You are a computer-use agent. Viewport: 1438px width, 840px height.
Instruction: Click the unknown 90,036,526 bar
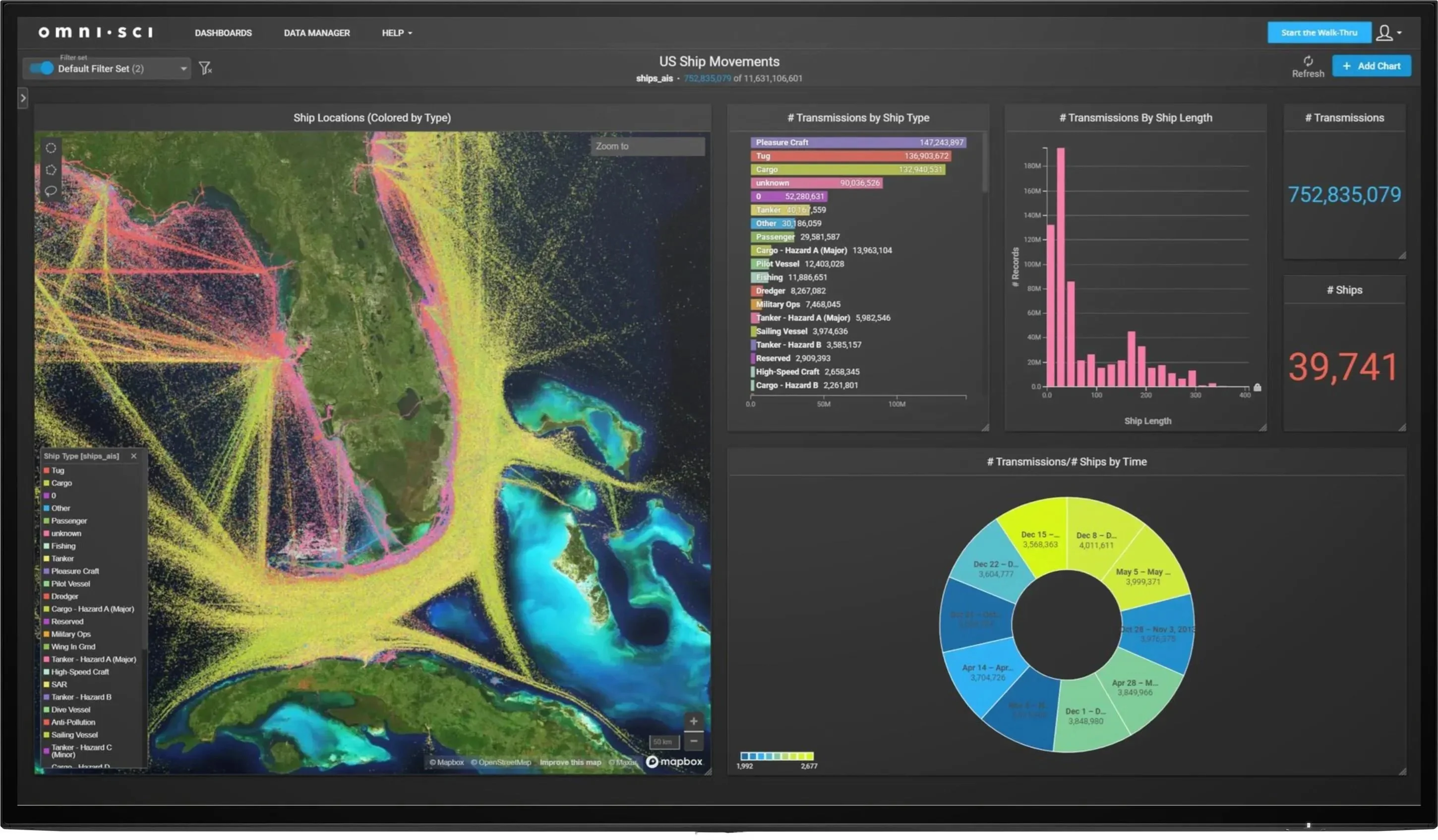point(817,183)
